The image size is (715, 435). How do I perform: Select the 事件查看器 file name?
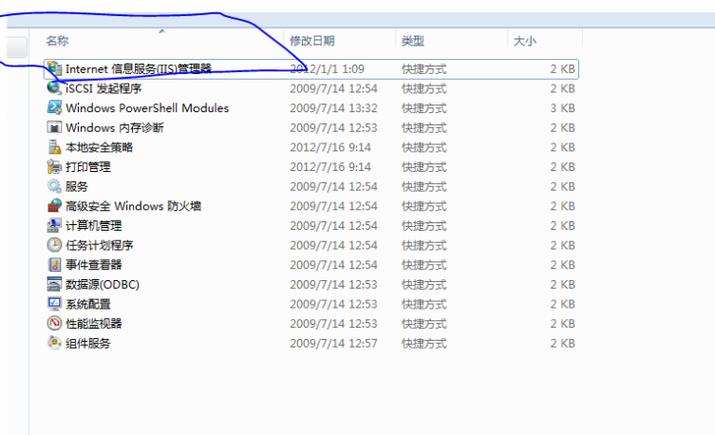coord(93,265)
